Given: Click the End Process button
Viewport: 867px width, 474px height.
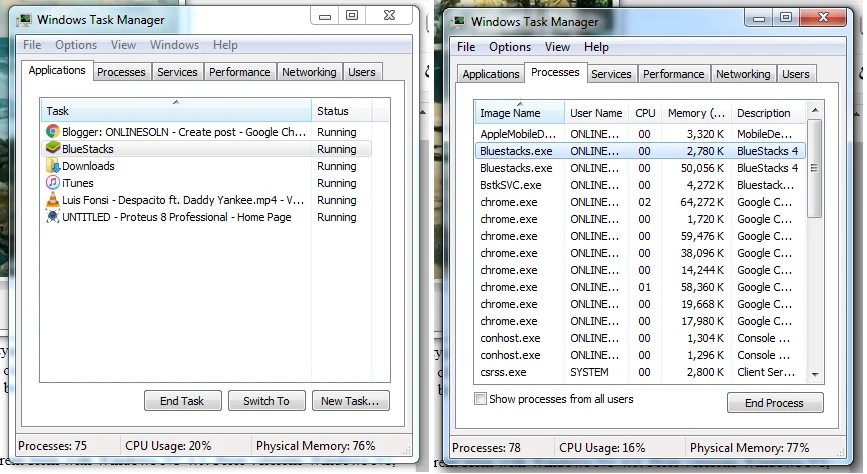Looking at the screenshot, I should coord(775,403).
